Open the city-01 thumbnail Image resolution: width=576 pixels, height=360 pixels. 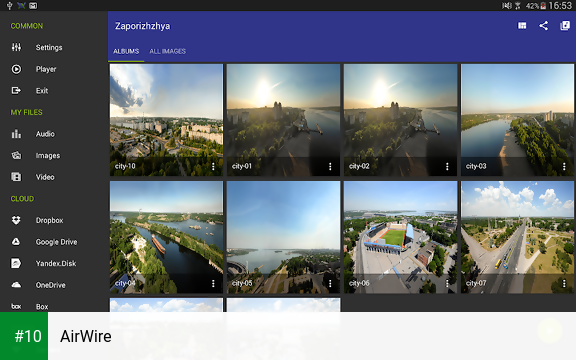[x=283, y=120]
